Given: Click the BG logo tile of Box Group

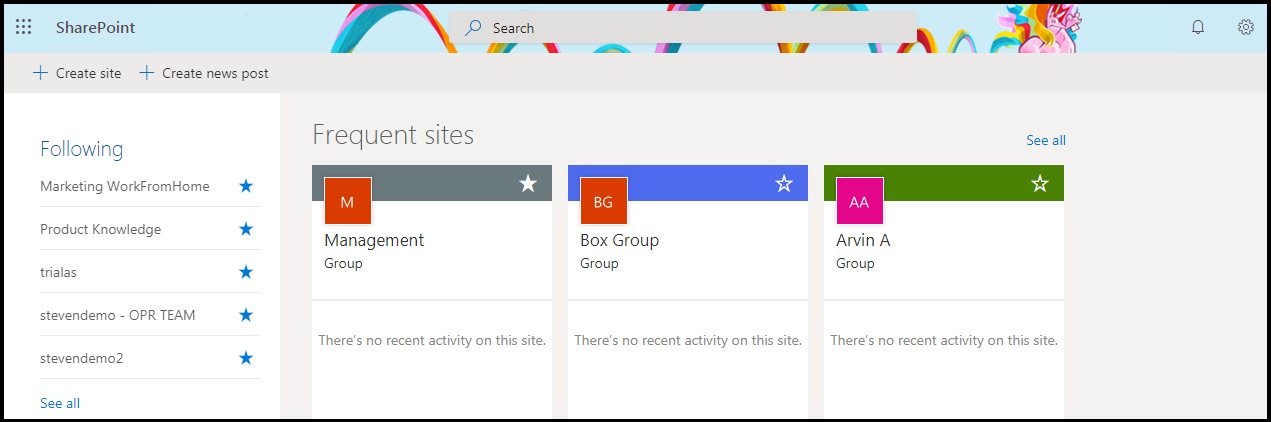Looking at the screenshot, I should click(x=604, y=201).
